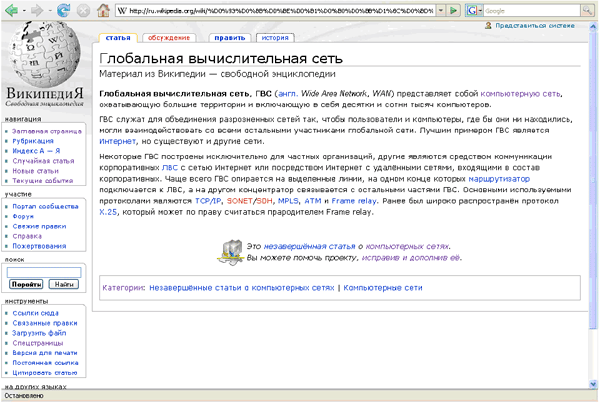Open the Постоянная ссылка link
The height and width of the screenshot is (403, 600).
[45, 363]
